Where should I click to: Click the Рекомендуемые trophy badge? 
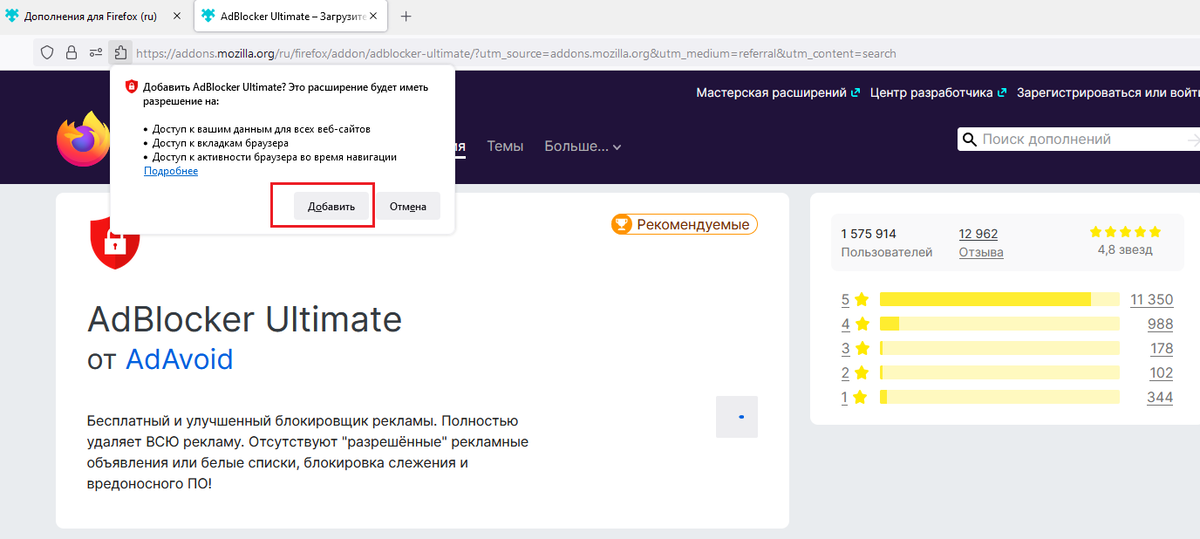pyautogui.click(x=684, y=224)
